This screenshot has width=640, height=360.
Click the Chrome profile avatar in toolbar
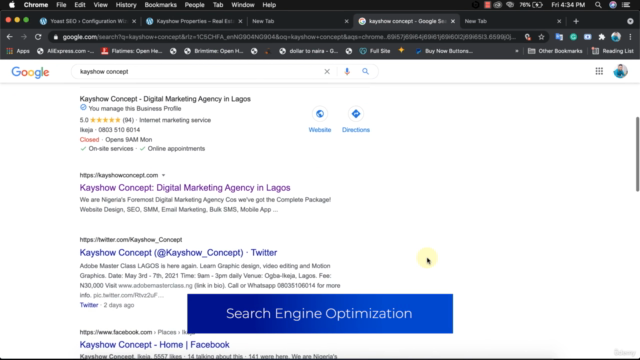[x=616, y=37]
